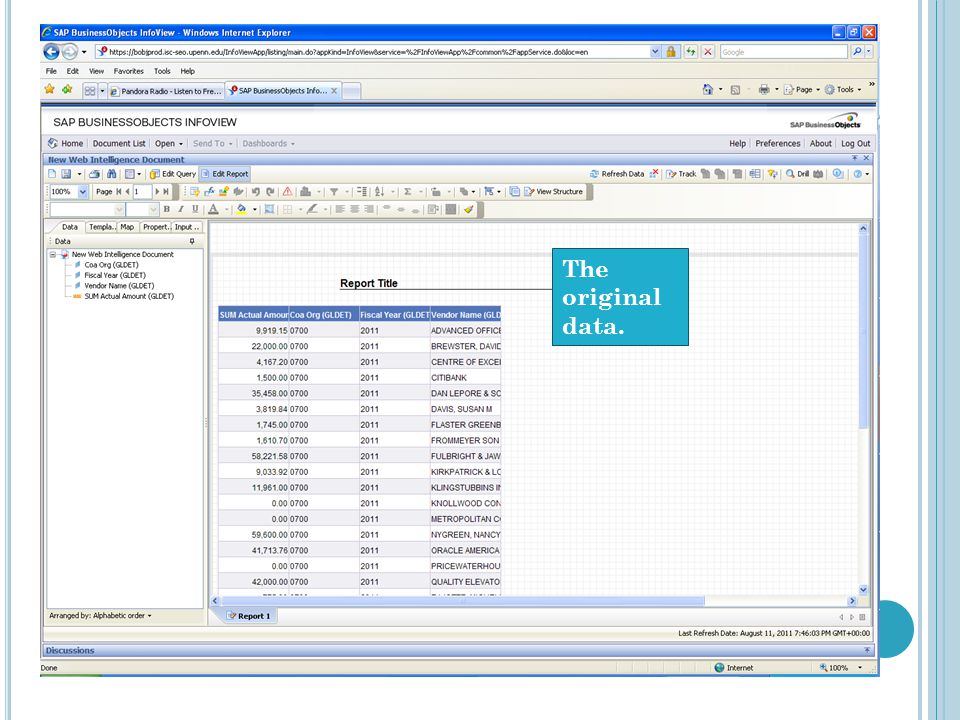Click Edit Report button
The width and height of the screenshot is (960, 720).
[225, 174]
